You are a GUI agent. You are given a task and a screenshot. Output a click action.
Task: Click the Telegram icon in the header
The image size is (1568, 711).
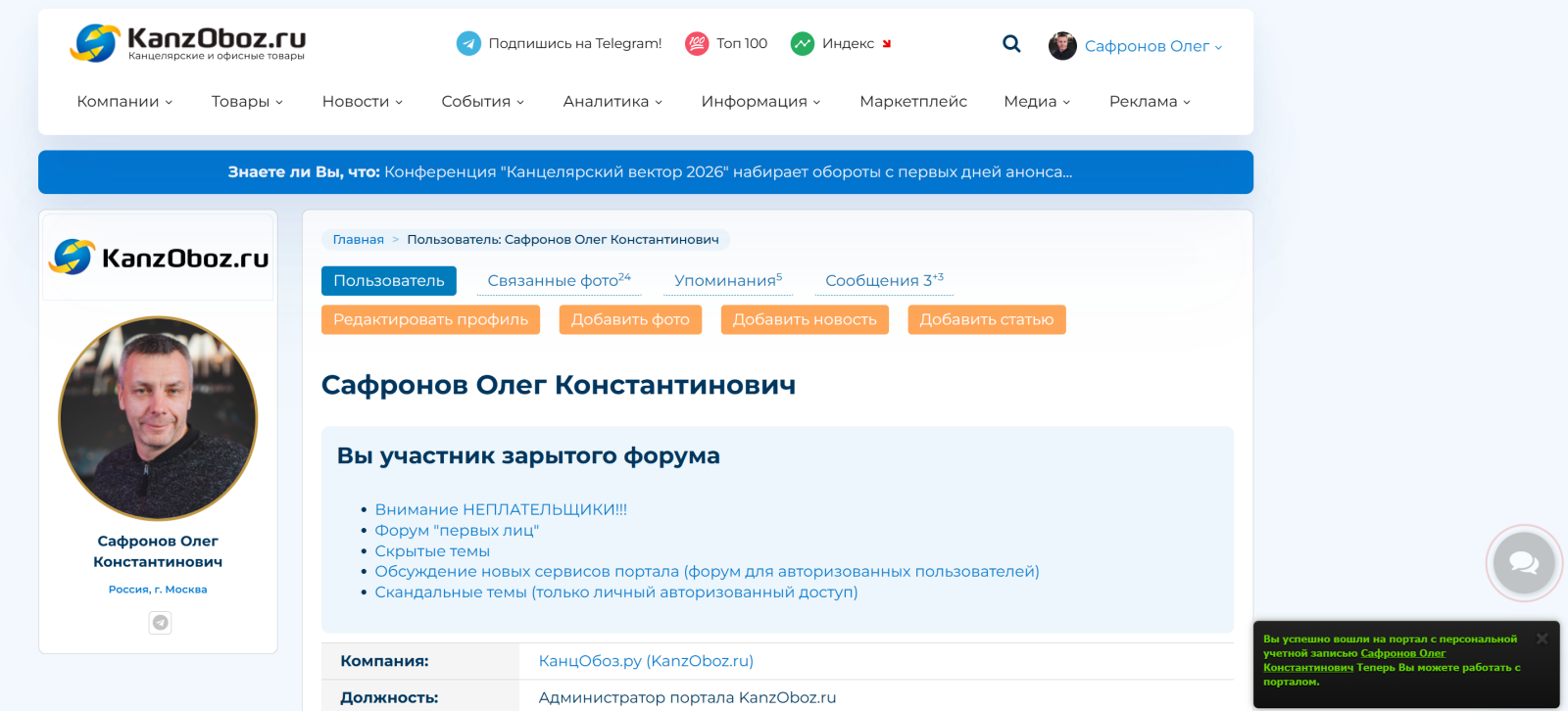tap(468, 43)
